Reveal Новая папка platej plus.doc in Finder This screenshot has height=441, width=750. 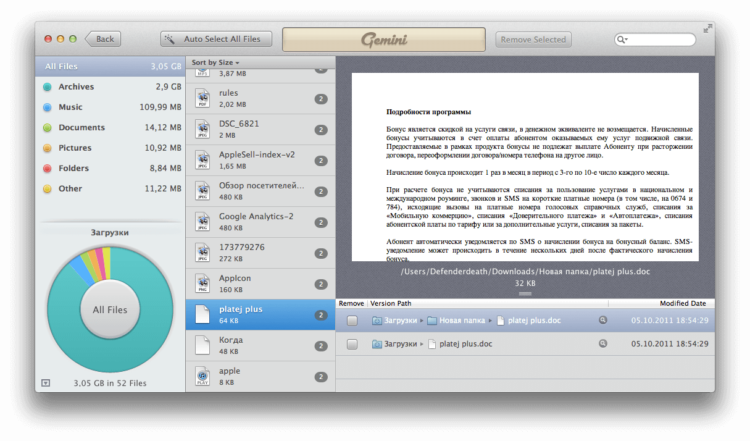pyautogui.click(x=603, y=320)
